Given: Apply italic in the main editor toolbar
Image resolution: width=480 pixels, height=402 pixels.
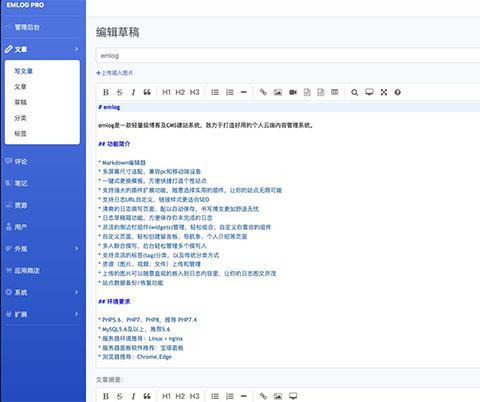Looking at the screenshot, I should coord(133,92).
